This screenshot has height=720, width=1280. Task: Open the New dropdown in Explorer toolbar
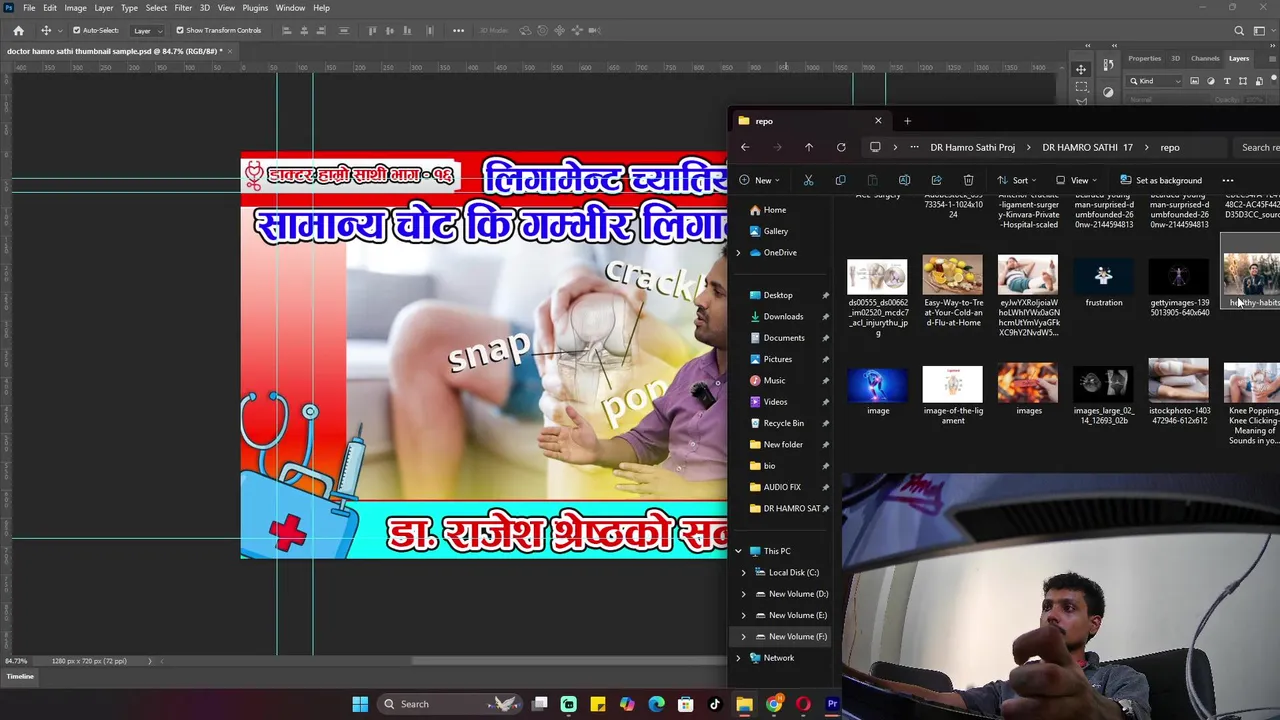(x=760, y=181)
